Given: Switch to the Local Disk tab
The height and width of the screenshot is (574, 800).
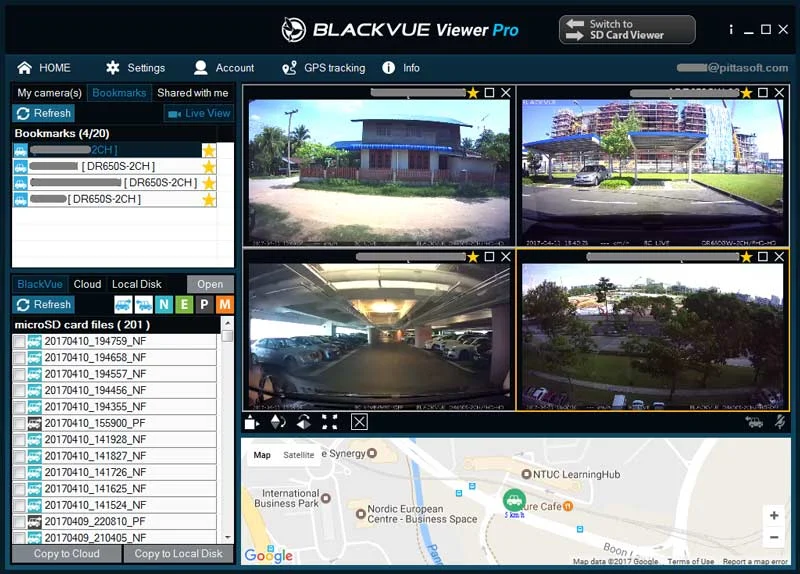Looking at the screenshot, I should 137,284.
